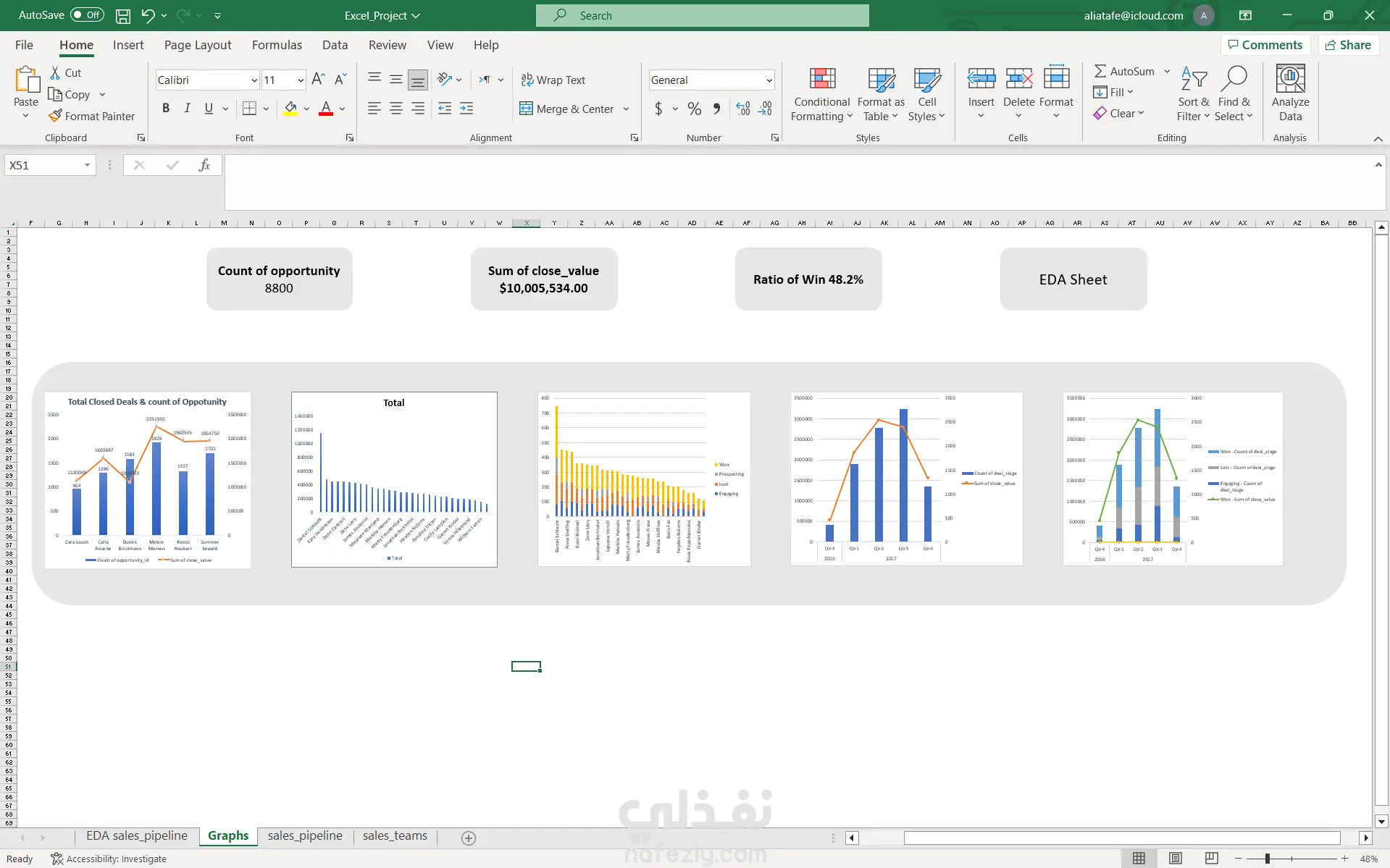This screenshot has width=1390, height=868.
Task: Click the zoom slider handle
Action: coord(1267,859)
